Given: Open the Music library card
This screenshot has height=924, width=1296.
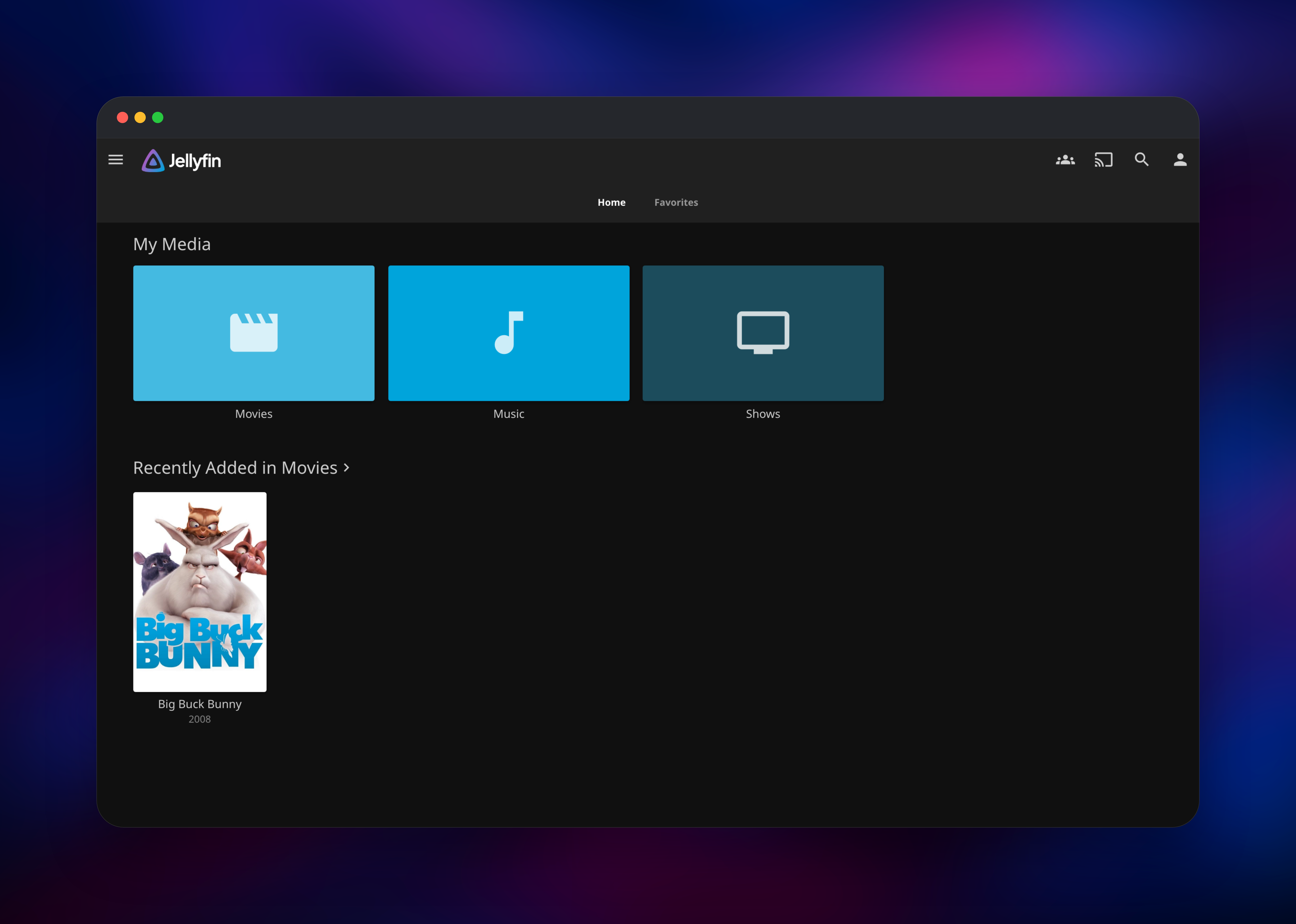Looking at the screenshot, I should pyautogui.click(x=509, y=333).
